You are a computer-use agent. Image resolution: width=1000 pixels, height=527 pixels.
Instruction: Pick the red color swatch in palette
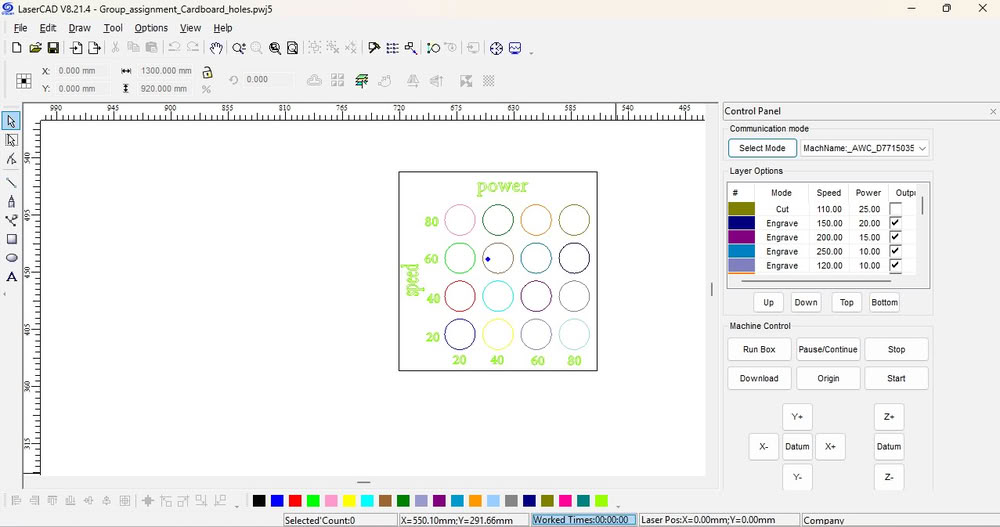295,501
